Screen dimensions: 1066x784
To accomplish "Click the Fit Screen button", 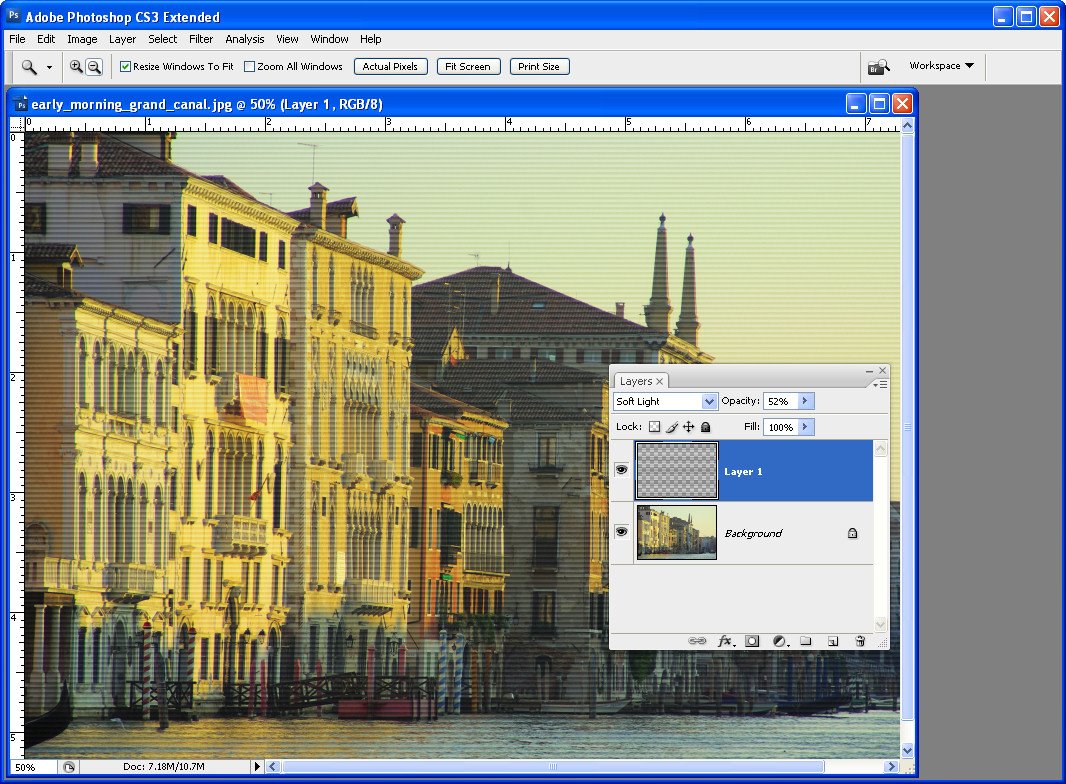I will [x=468, y=67].
